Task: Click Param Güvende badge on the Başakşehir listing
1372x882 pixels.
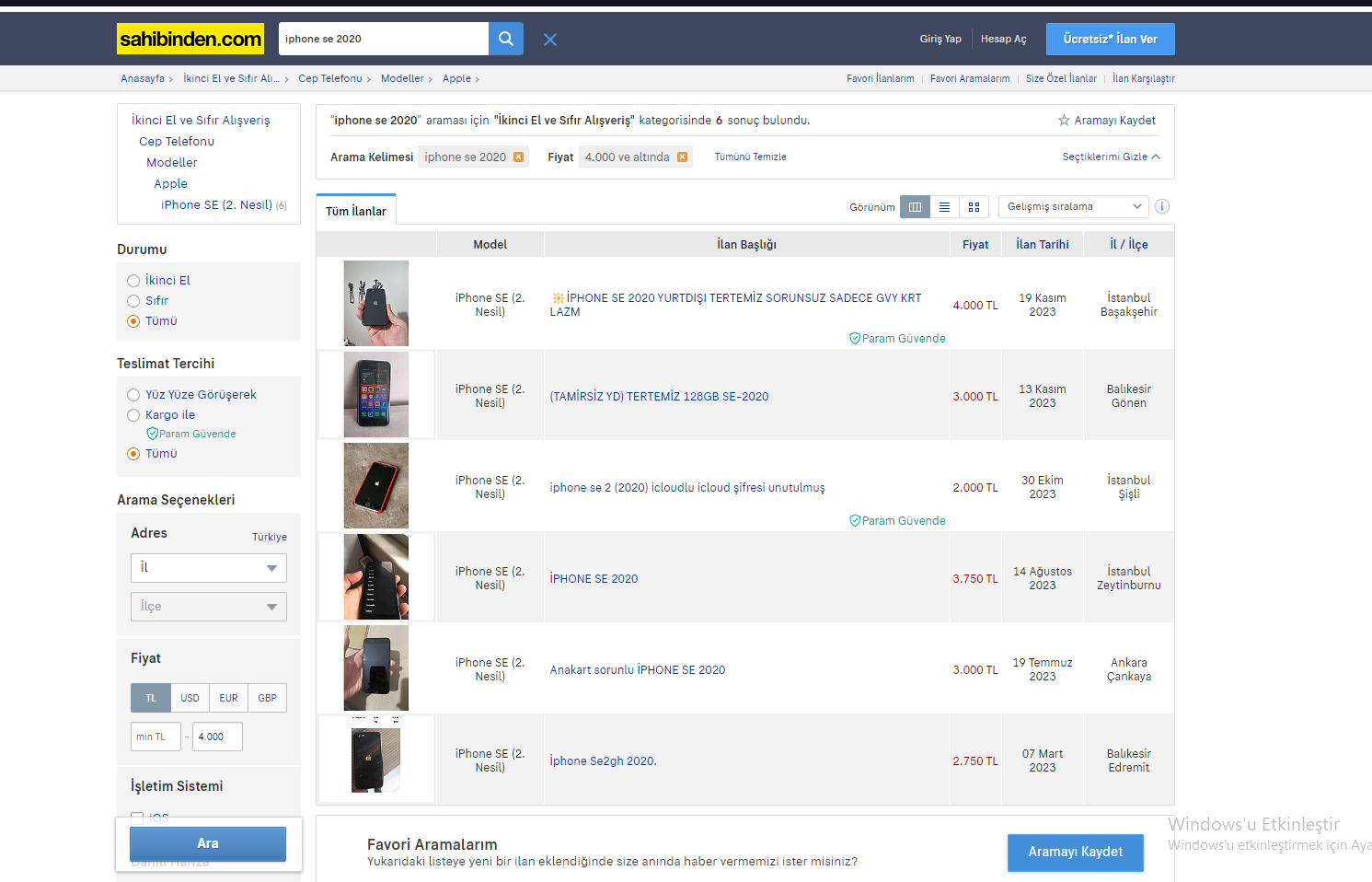Action: (897, 339)
